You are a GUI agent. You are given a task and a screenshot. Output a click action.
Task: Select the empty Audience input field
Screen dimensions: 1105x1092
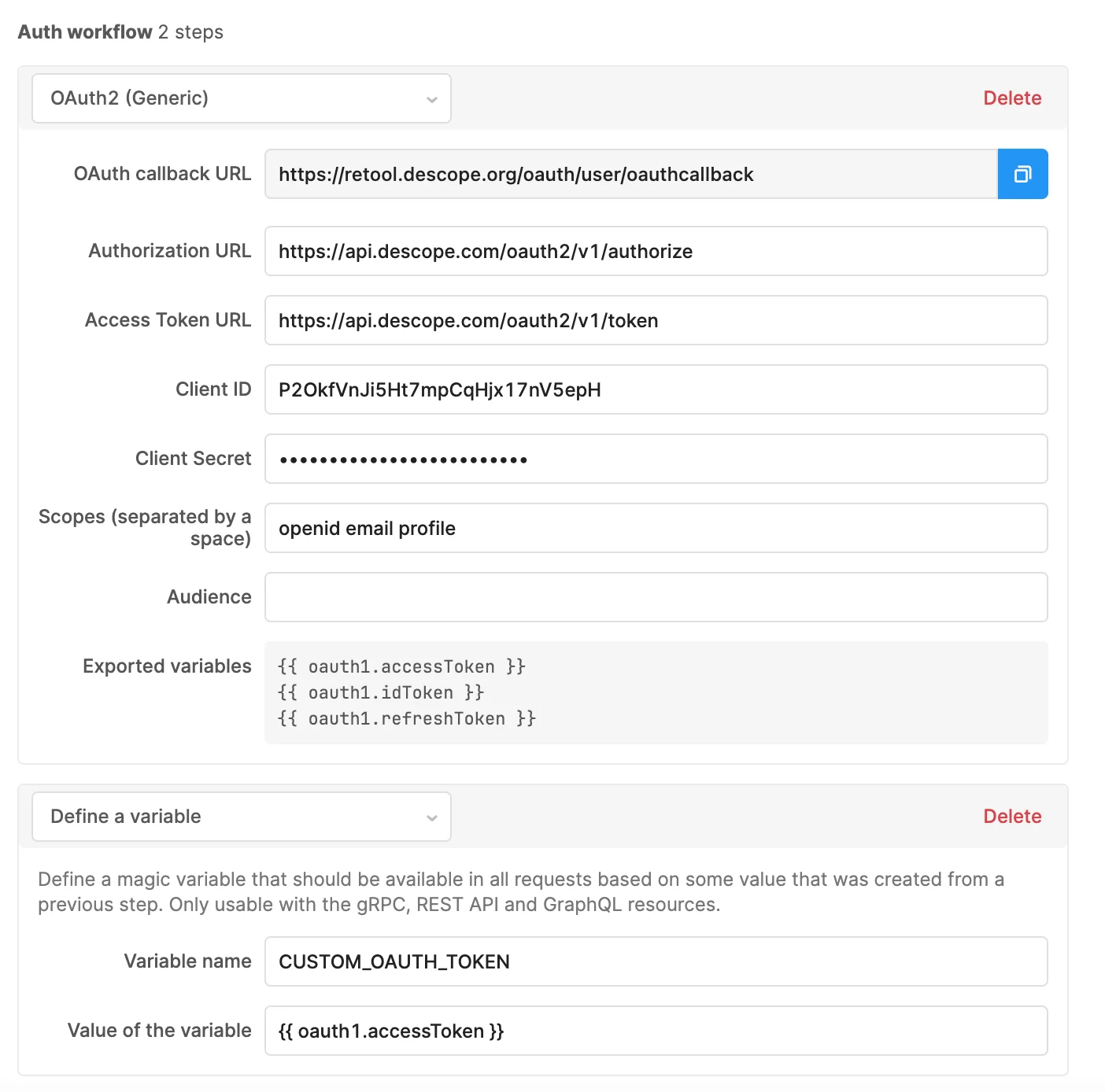pyautogui.click(x=656, y=597)
